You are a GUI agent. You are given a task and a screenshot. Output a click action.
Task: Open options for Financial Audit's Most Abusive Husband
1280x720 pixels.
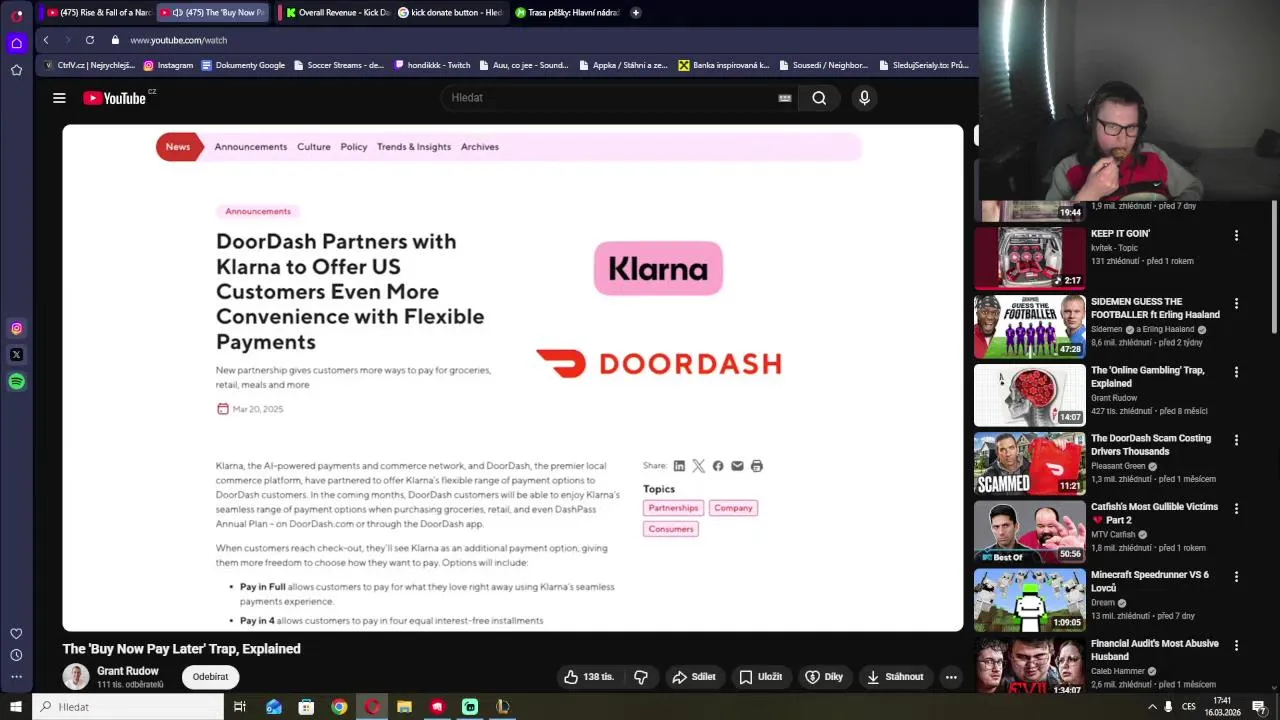point(1236,645)
